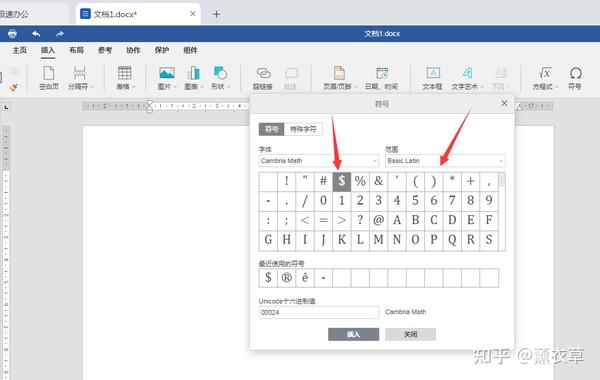Click the Unicode hex value field
The image size is (600, 380).
click(x=319, y=312)
